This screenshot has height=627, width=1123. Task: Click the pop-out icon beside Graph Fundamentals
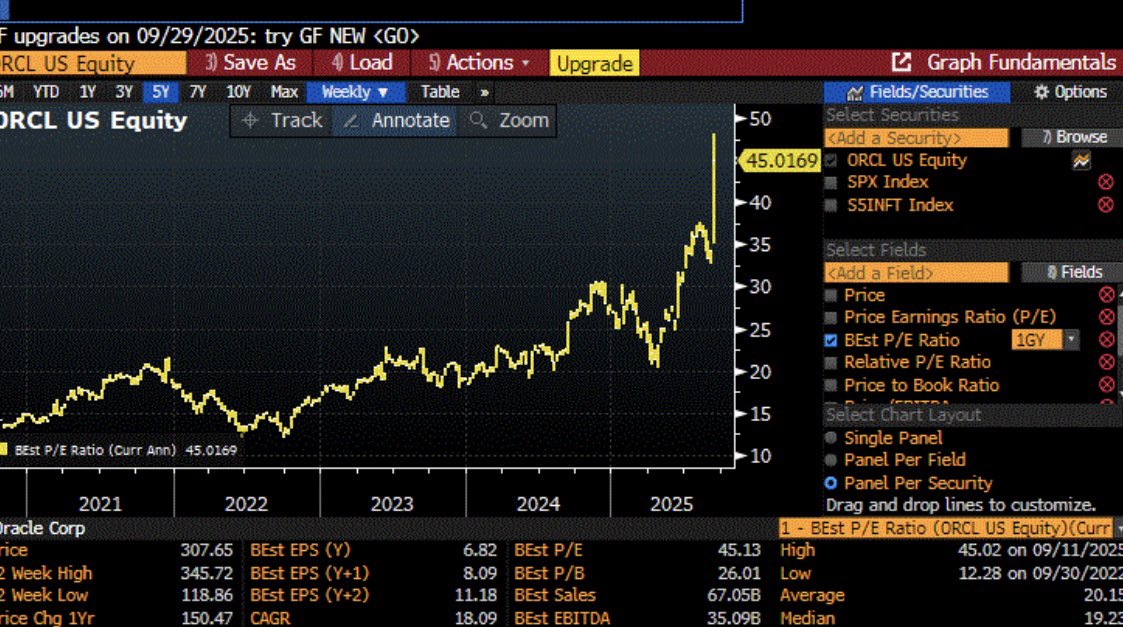[x=901, y=62]
